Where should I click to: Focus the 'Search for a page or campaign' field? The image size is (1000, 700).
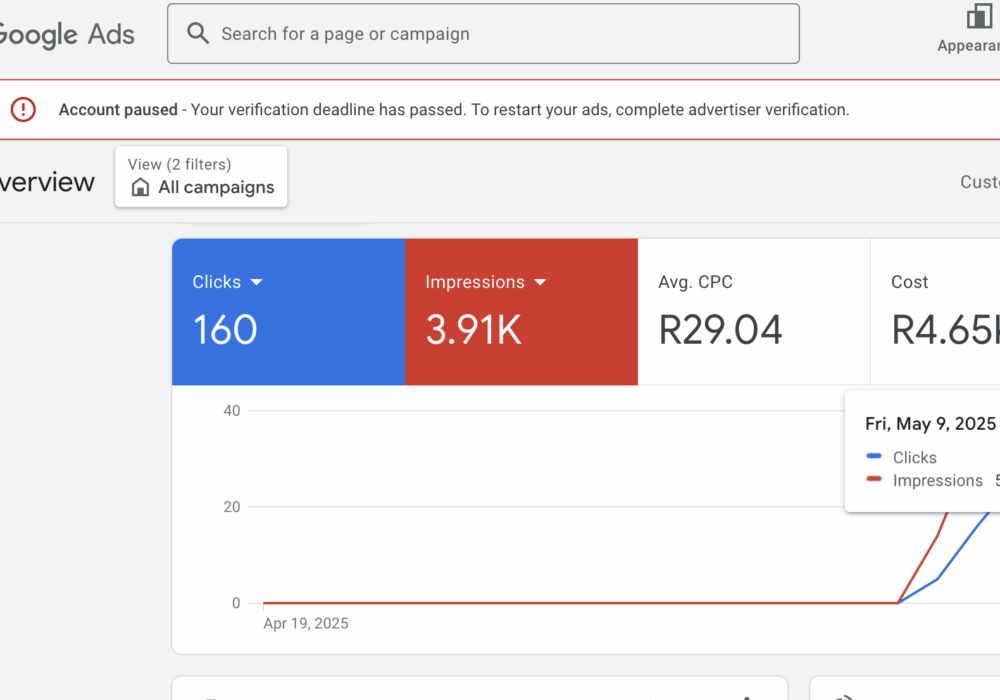coord(483,33)
